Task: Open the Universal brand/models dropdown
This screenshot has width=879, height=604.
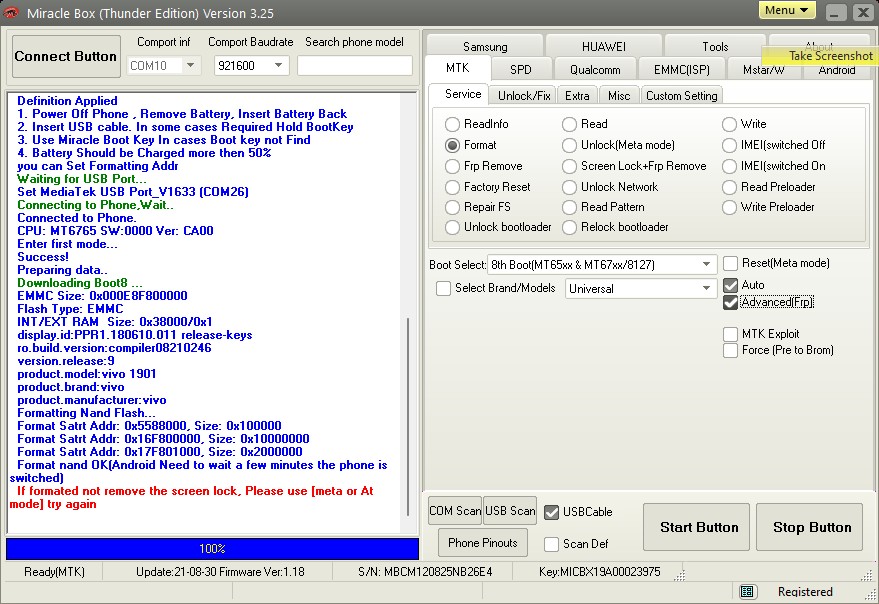Action: coord(641,289)
